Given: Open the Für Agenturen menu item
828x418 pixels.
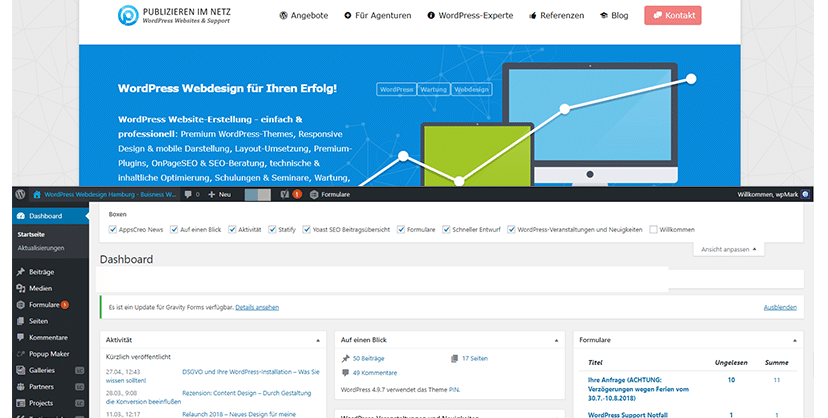Looking at the screenshot, I should 378,15.
